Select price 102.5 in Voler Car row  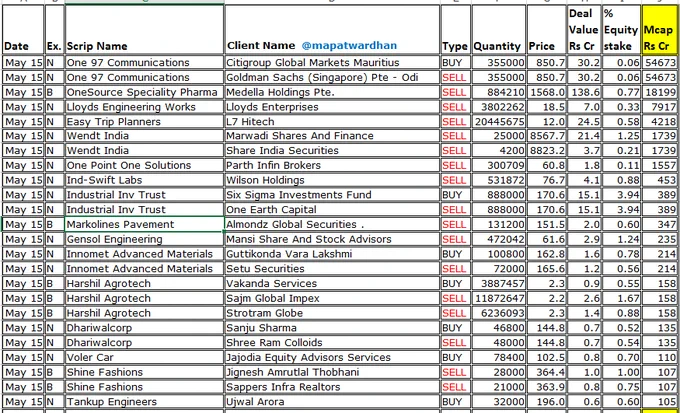546,357
